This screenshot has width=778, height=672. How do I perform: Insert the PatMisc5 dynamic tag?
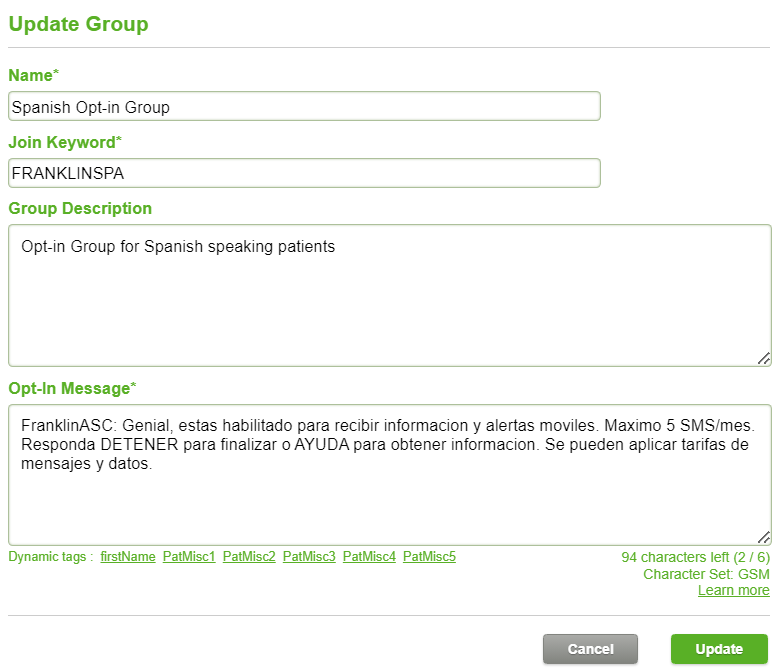click(x=429, y=556)
